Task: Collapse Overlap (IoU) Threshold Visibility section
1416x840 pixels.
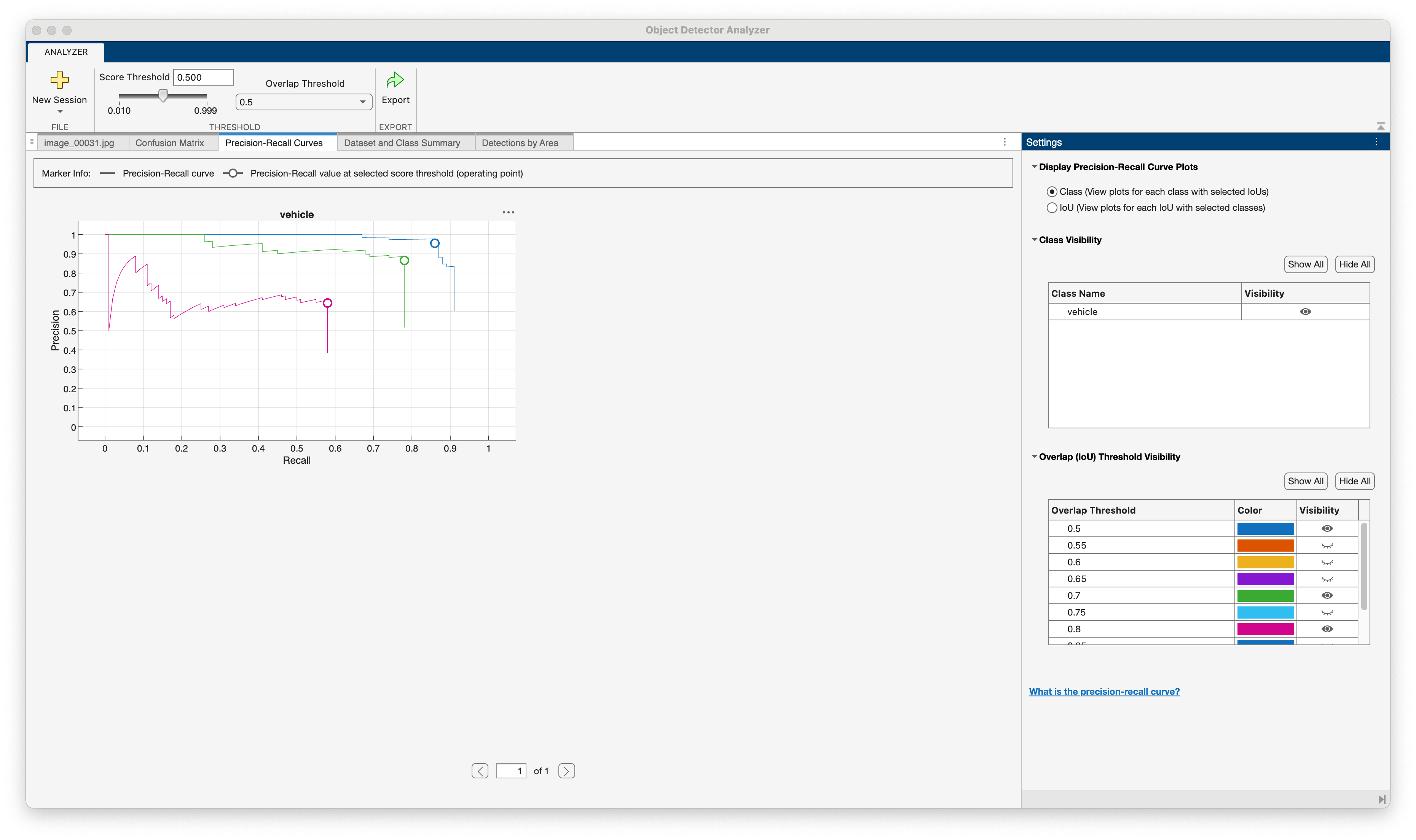Action: (1034, 457)
